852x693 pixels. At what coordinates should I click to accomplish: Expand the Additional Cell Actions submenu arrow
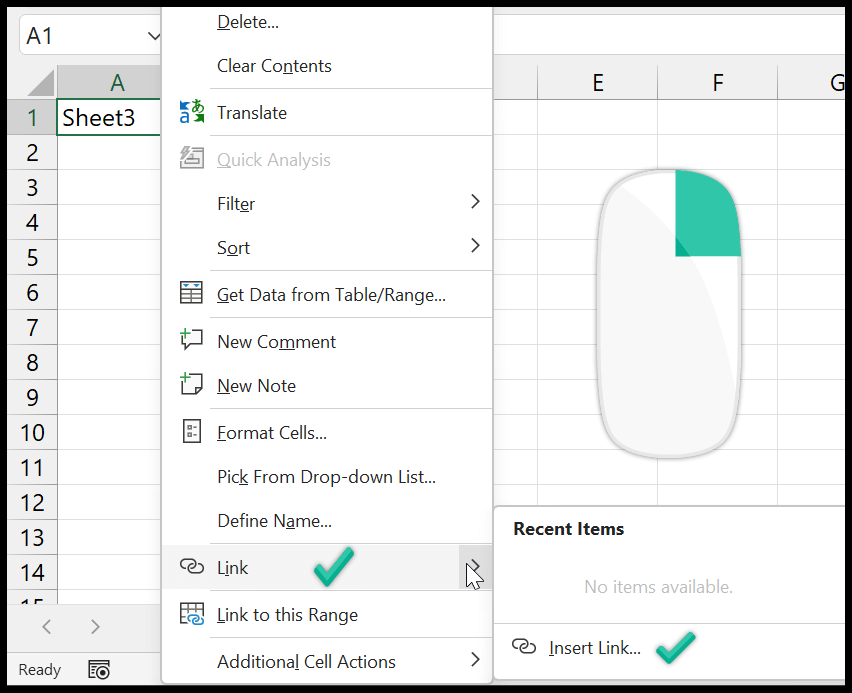point(475,660)
